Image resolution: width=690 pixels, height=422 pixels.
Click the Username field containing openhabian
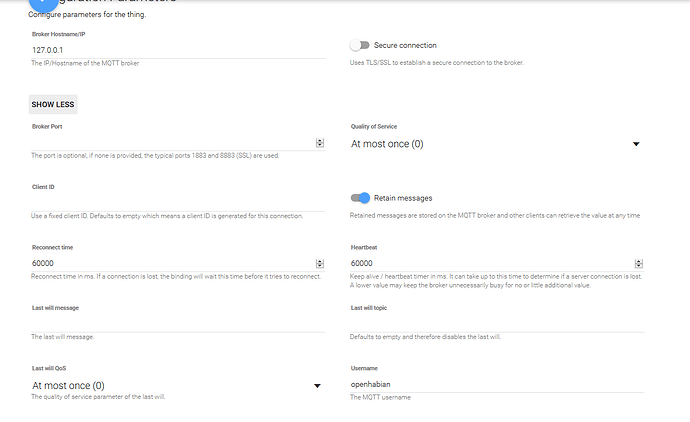[496, 384]
